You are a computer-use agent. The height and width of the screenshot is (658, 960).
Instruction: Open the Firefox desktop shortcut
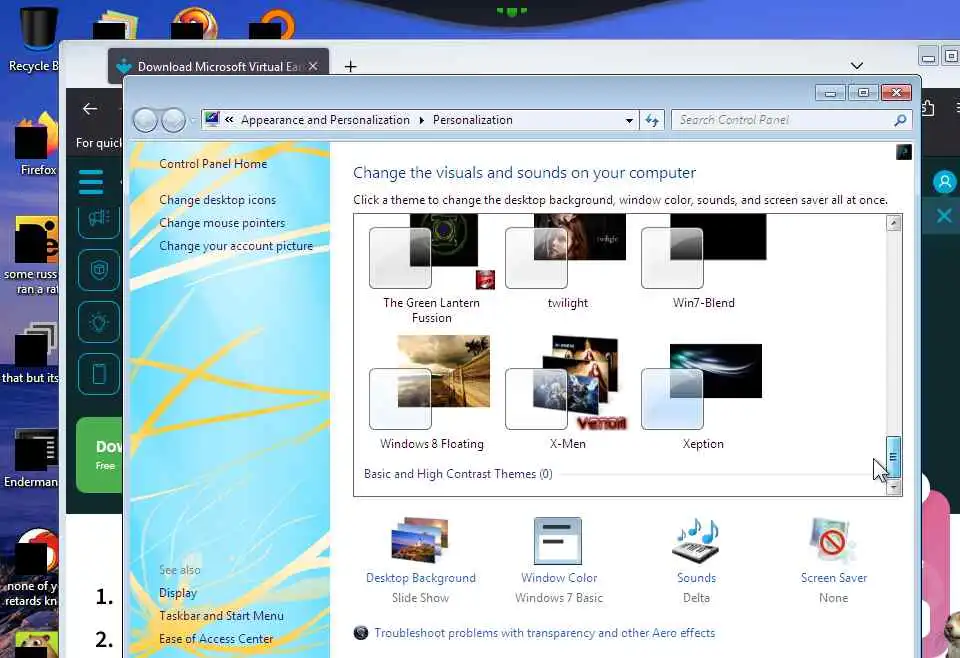[37, 144]
